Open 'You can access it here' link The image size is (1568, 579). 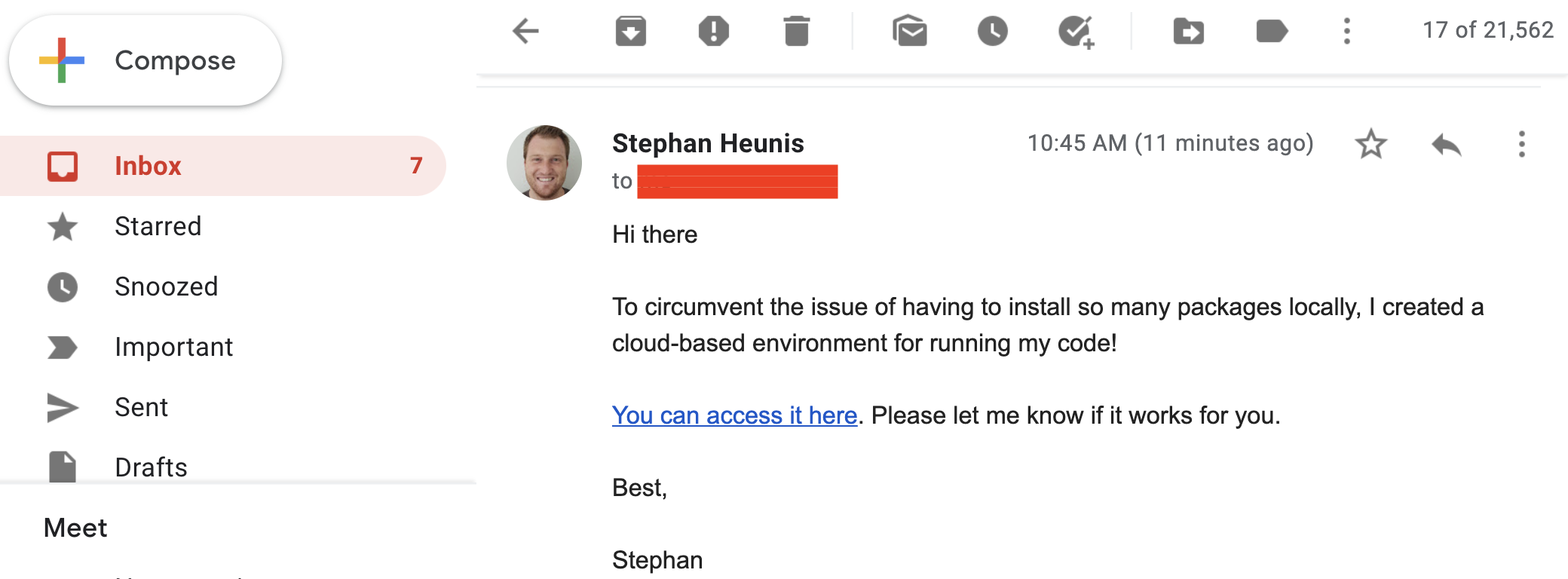[x=734, y=415]
